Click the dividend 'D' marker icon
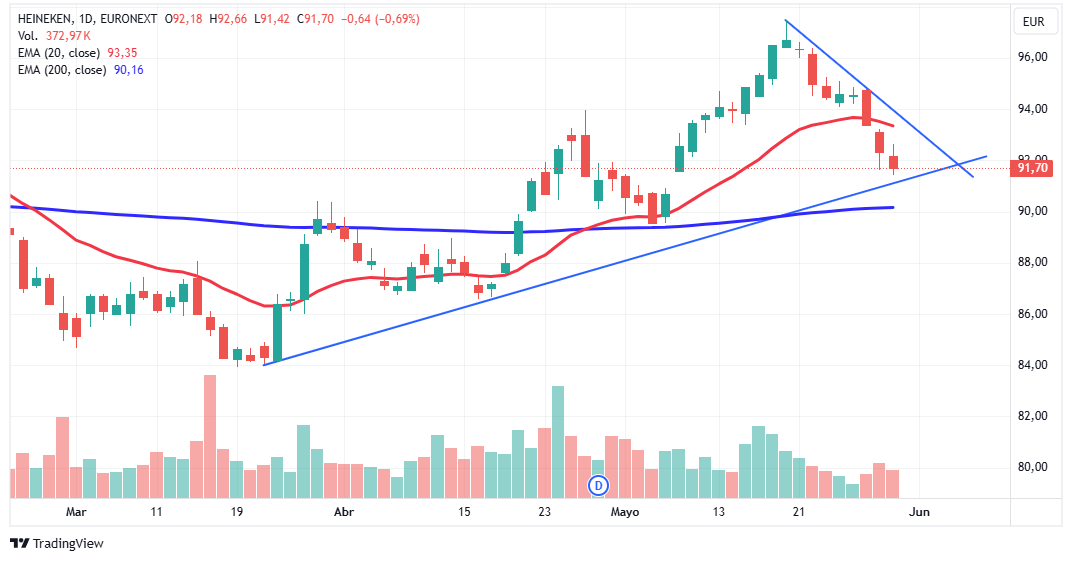 [x=598, y=486]
